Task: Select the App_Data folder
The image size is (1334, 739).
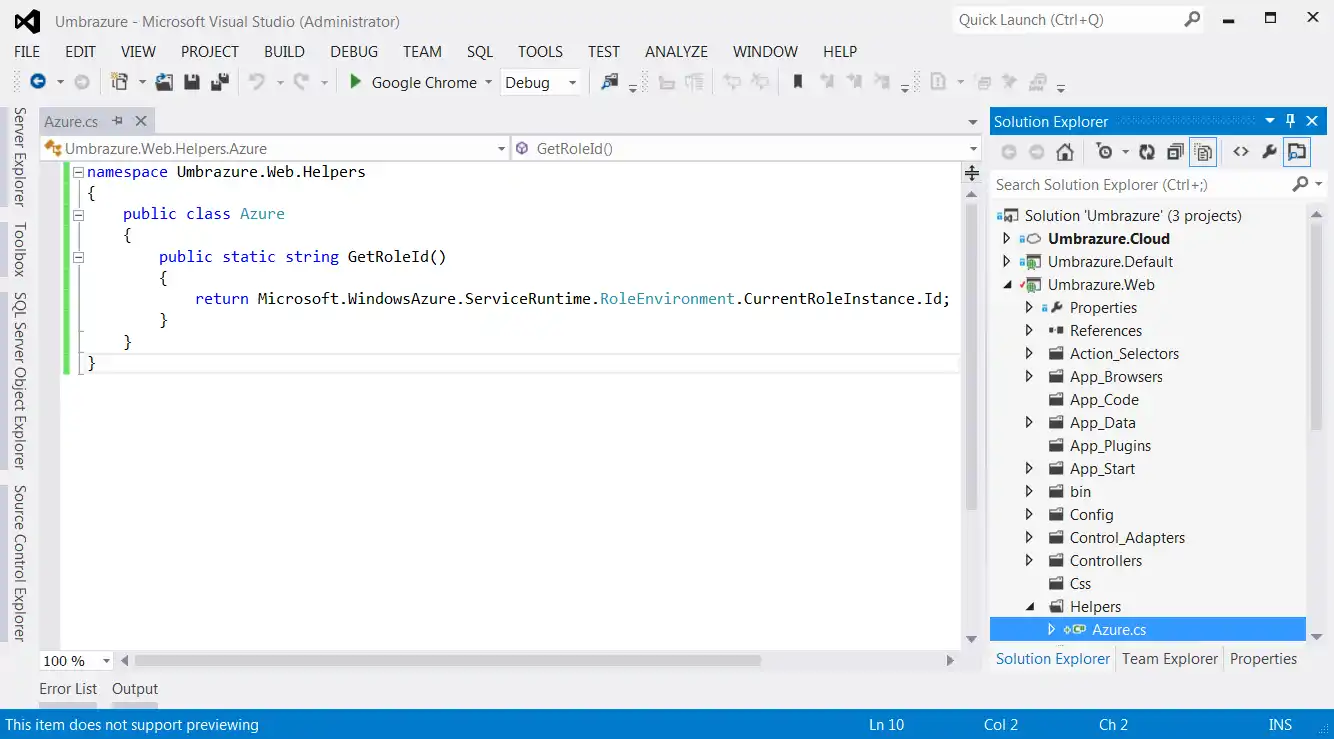Action: pos(1102,423)
